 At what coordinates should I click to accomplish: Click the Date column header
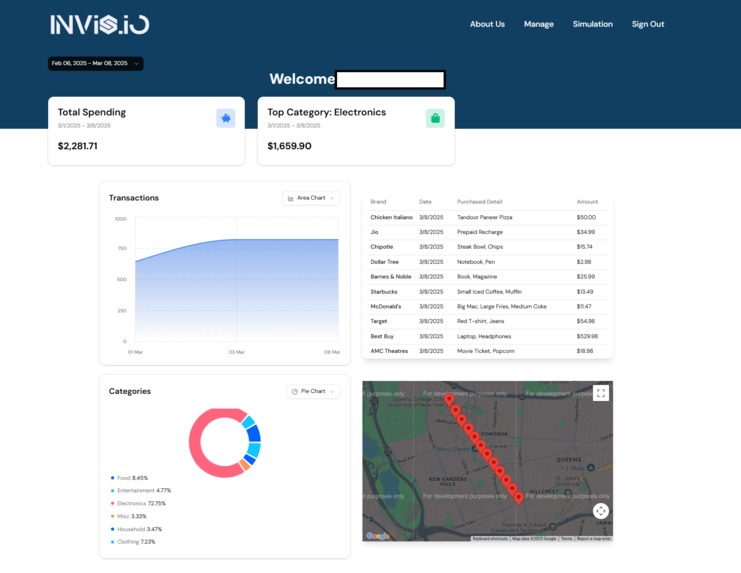[425, 202]
